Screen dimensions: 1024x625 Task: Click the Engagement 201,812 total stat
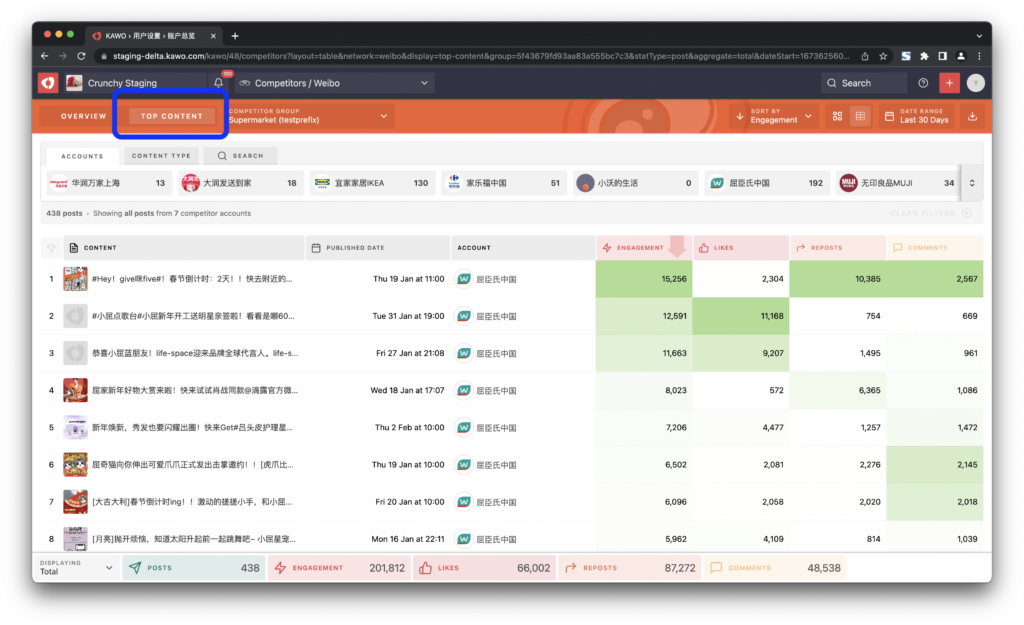point(340,568)
